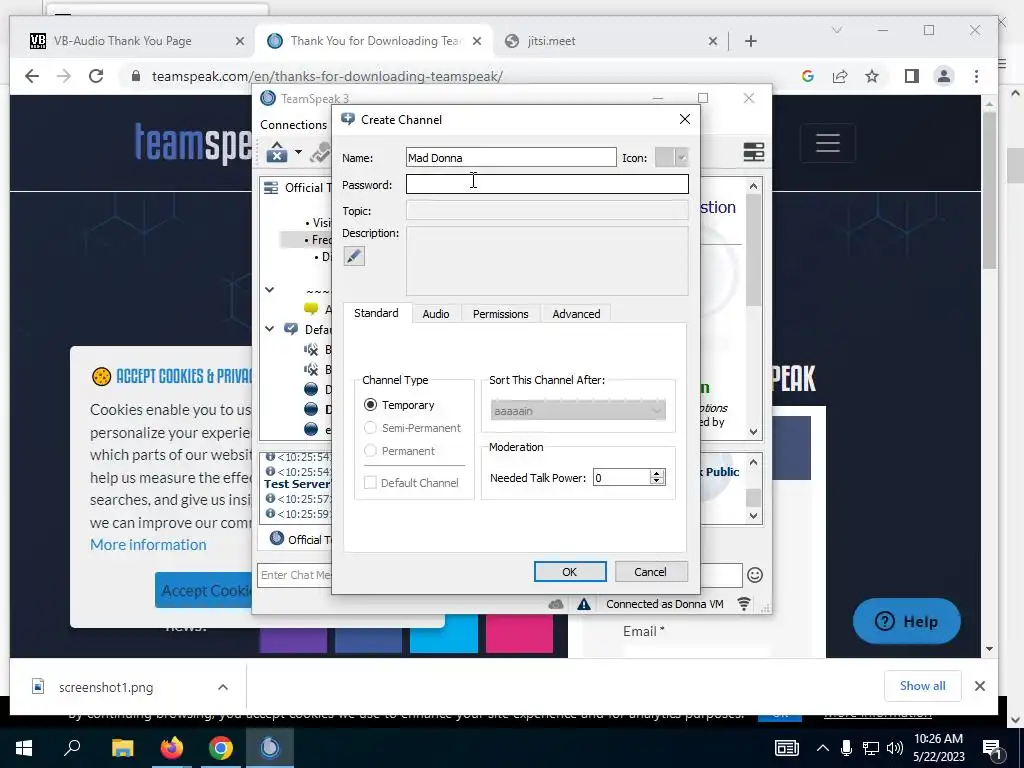
Task: Click the Name field with Mad Donna
Action: [511, 157]
